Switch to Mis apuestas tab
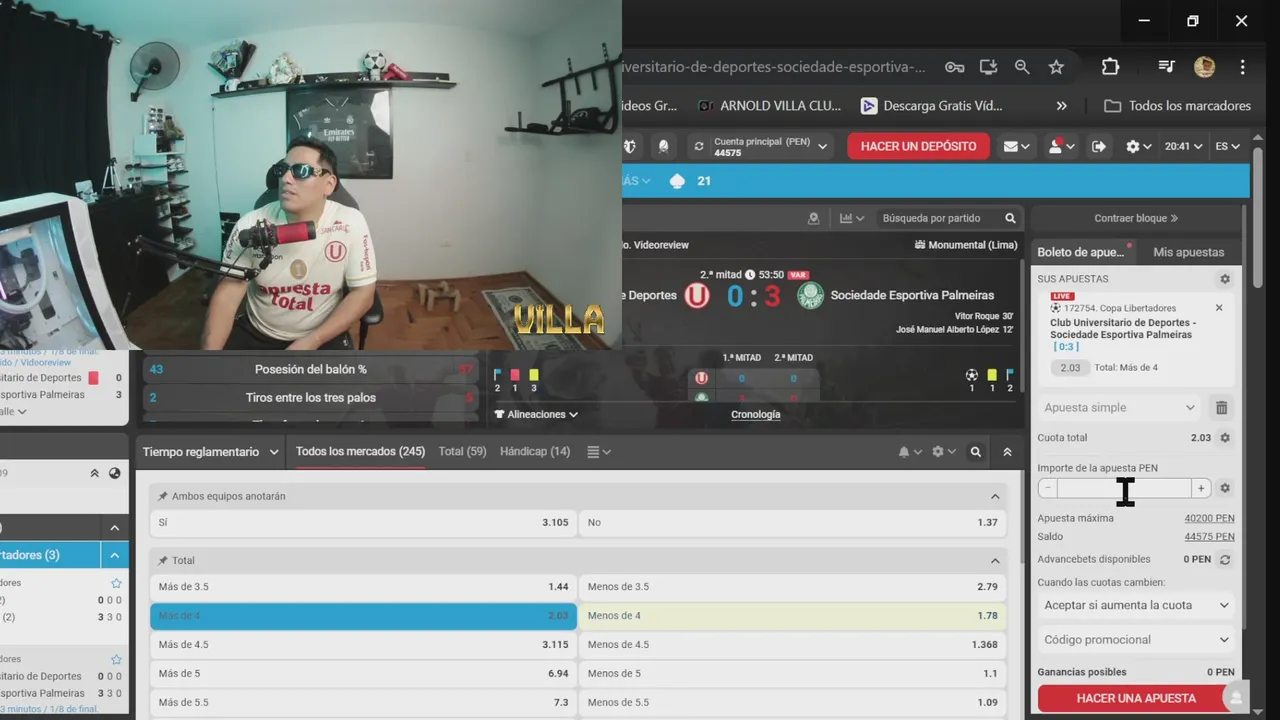 (x=1188, y=252)
